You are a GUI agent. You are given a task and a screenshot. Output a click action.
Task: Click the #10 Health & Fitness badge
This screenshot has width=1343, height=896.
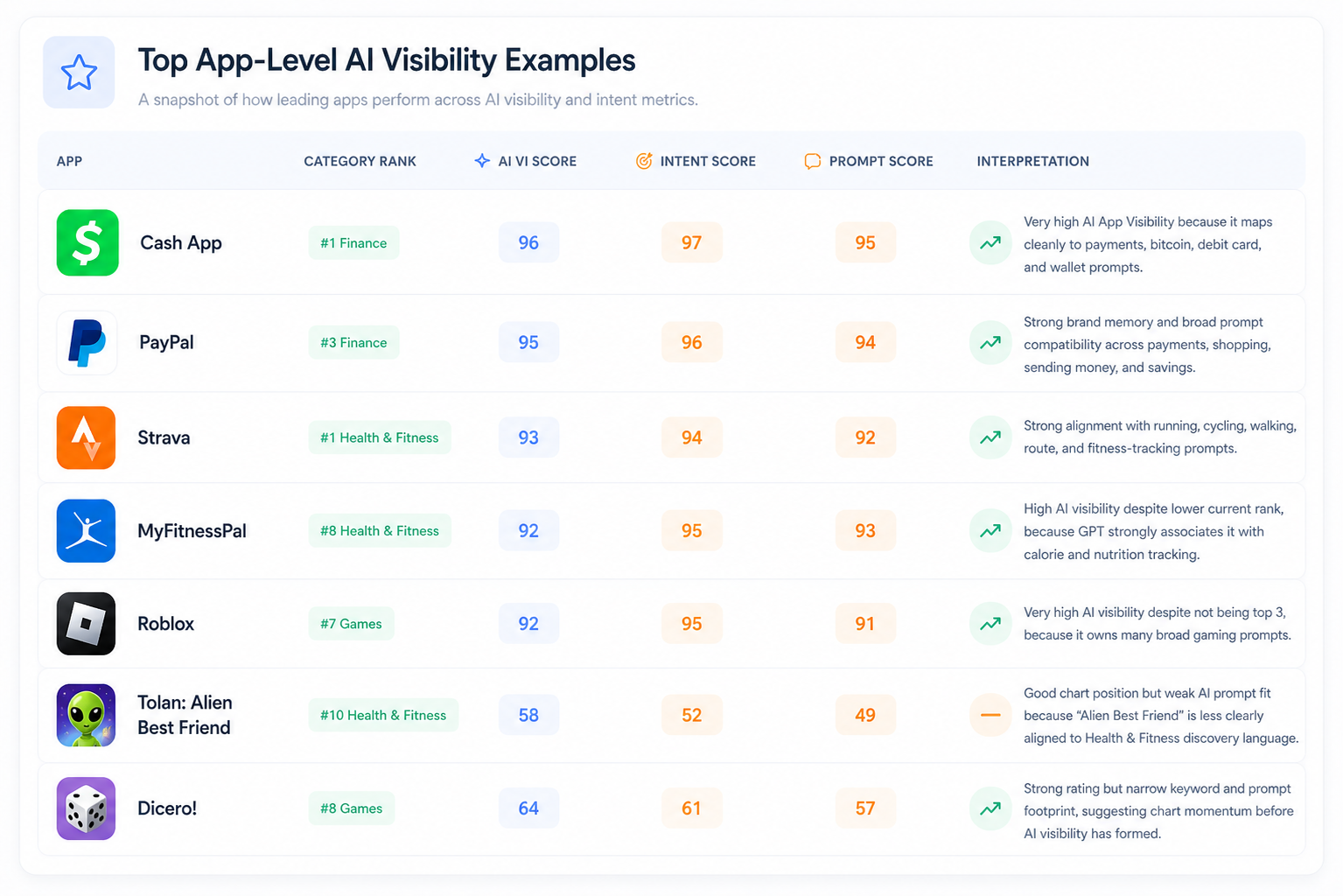[383, 715]
